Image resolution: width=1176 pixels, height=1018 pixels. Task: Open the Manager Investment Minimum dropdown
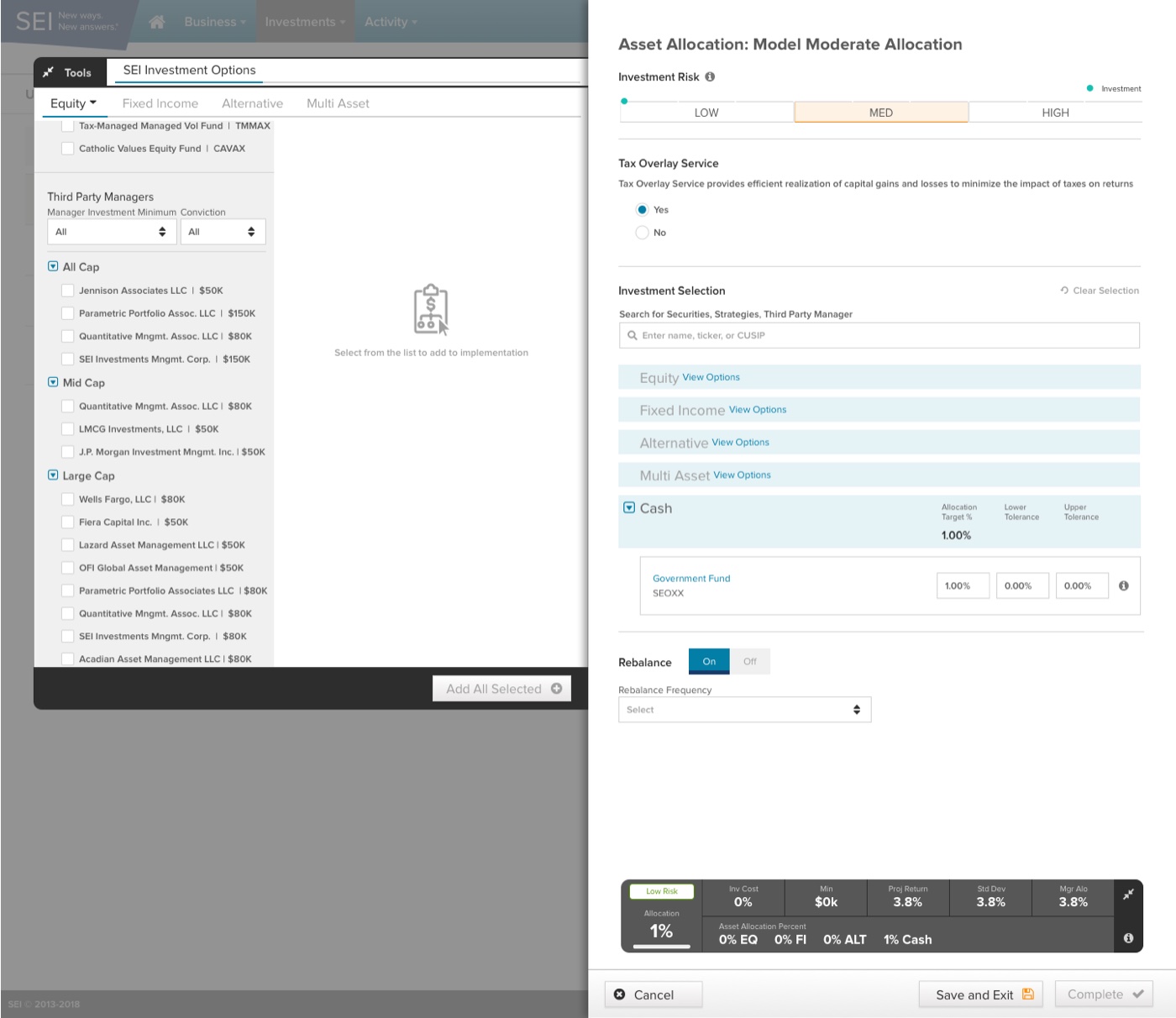tap(112, 232)
